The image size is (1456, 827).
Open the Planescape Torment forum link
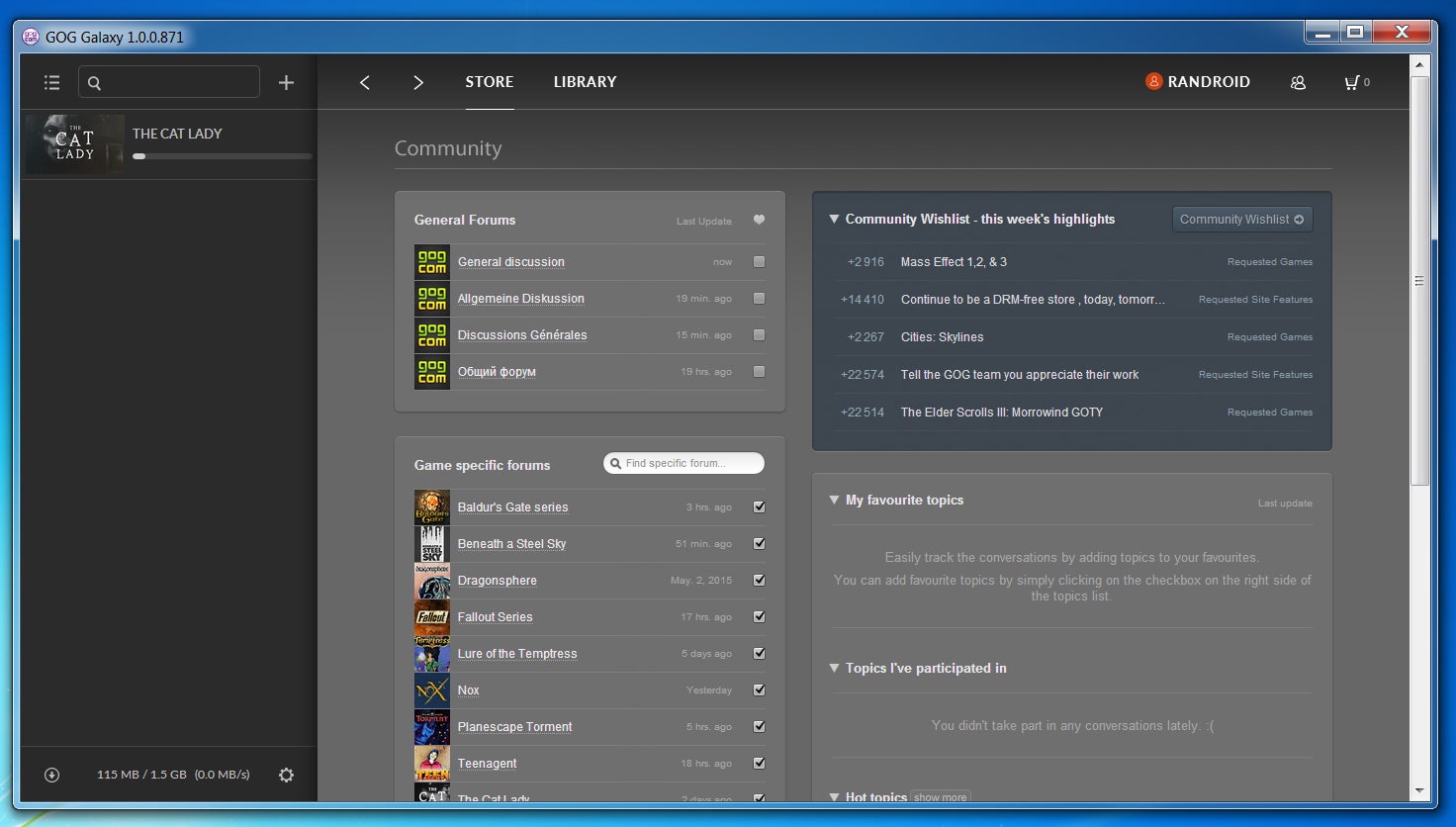click(x=514, y=727)
